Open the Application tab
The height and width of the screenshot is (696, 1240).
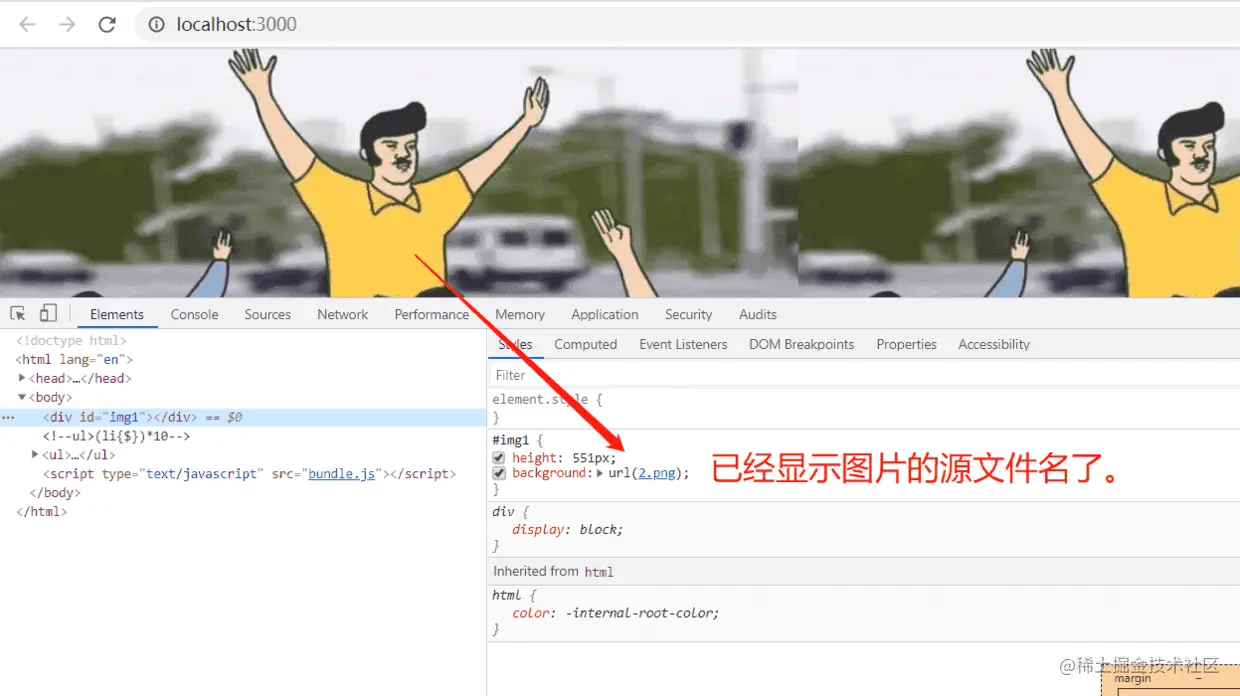point(605,314)
